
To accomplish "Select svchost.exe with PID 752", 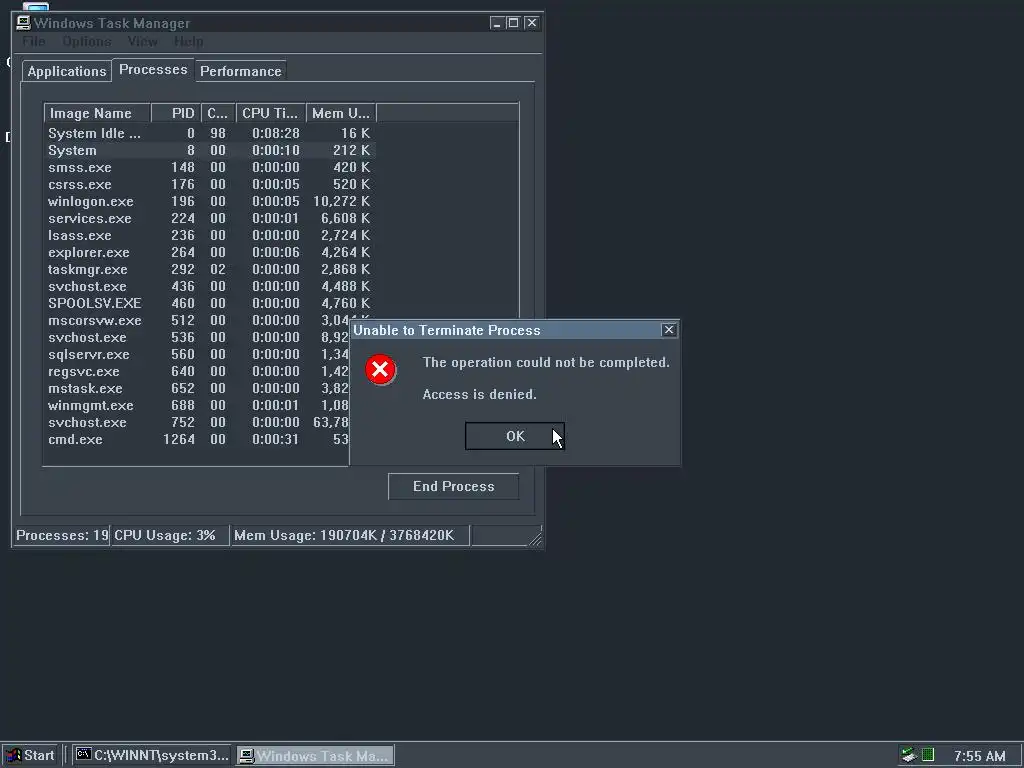I will click(x=197, y=423).
